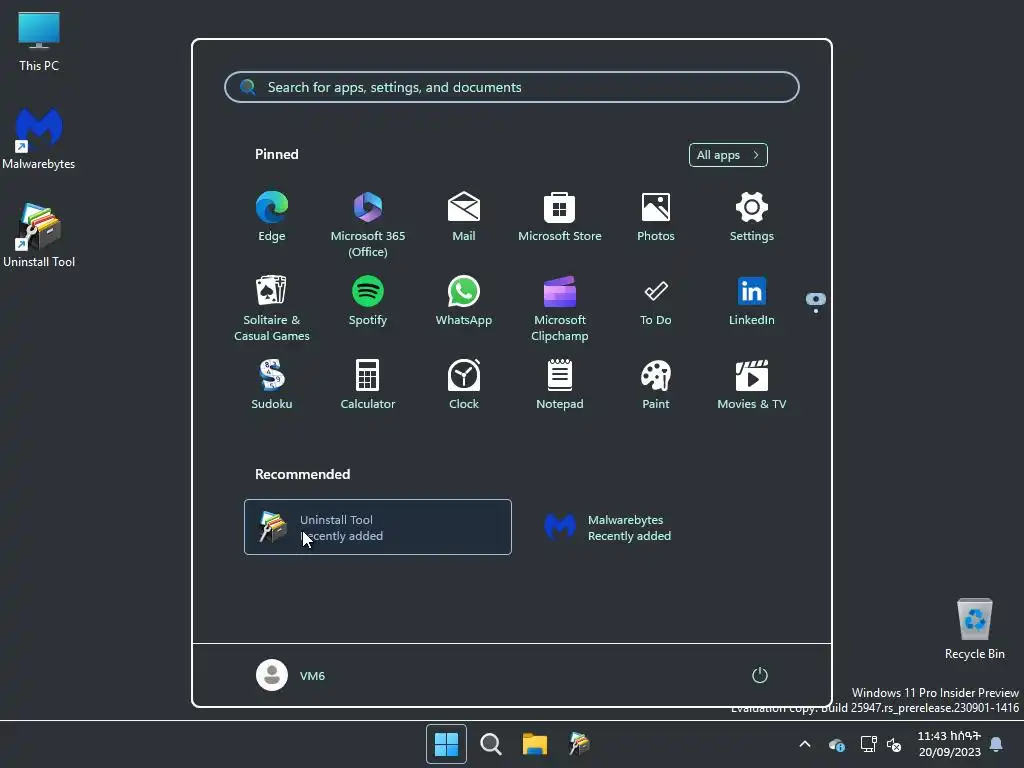Open Settings from pinned apps

752,216
